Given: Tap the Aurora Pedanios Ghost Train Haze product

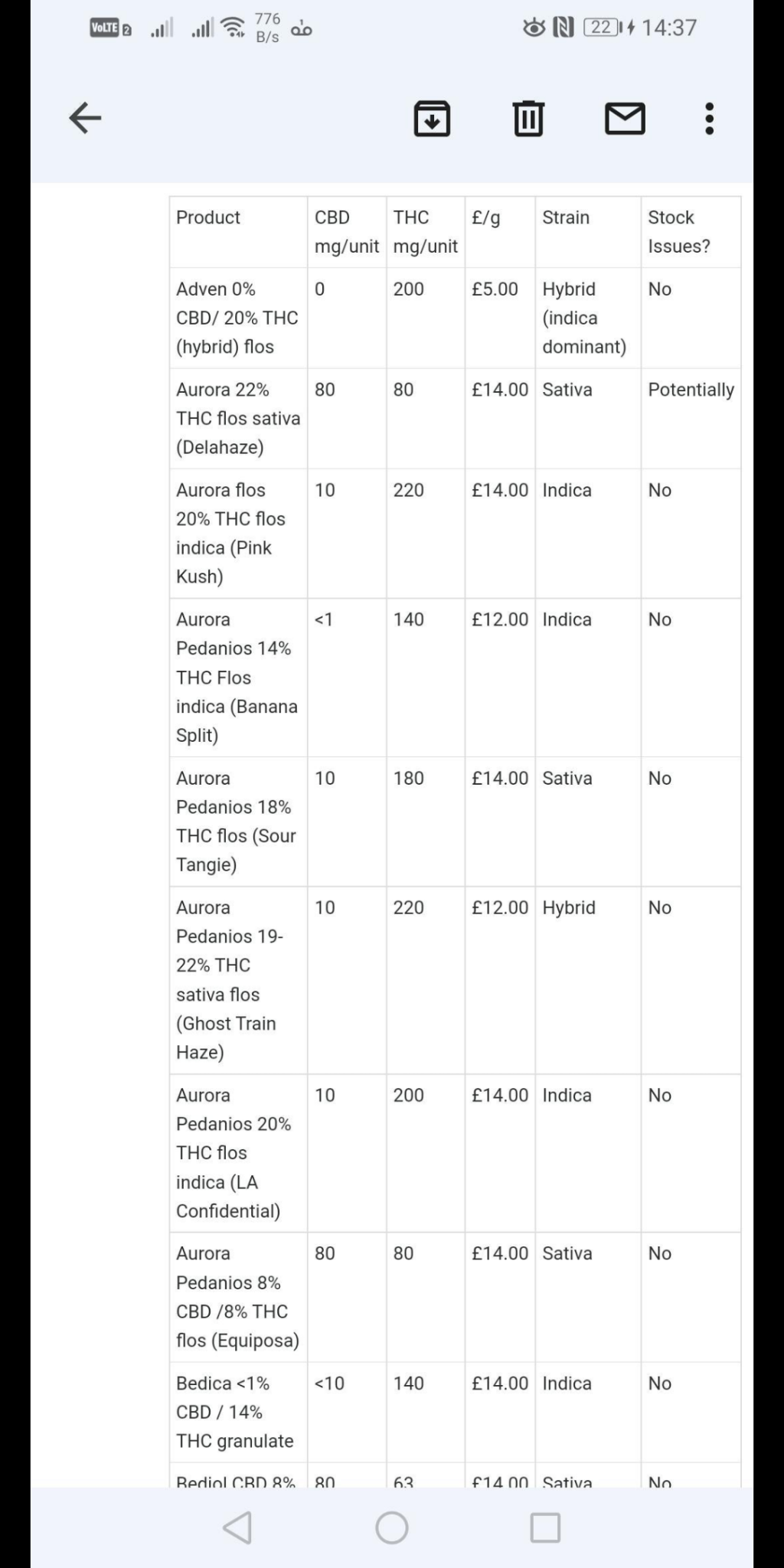Looking at the screenshot, I should 227,979.
